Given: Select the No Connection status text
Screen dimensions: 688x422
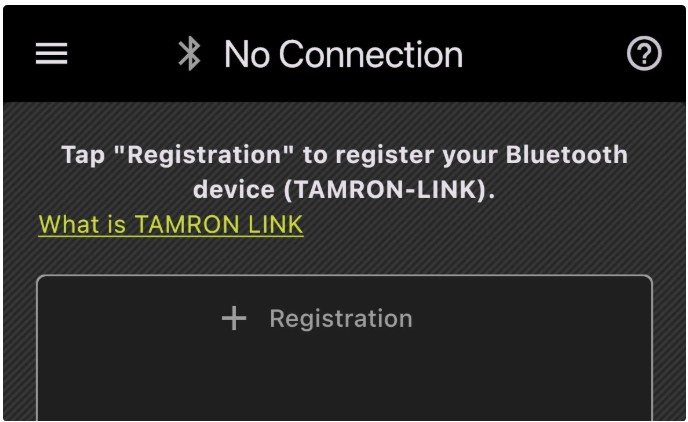Looking at the screenshot, I should tap(343, 55).
